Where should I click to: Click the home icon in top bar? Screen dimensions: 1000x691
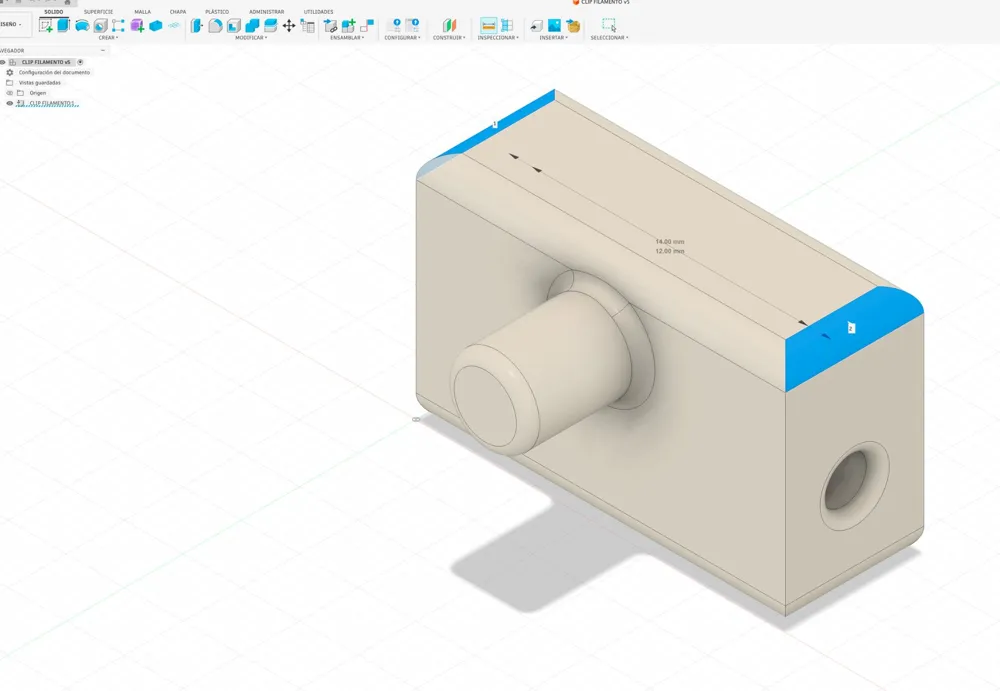pos(66,2)
